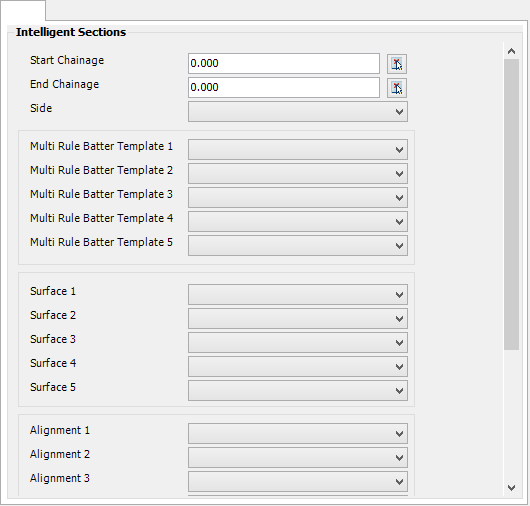
Task: Expand Multi Rule Batter Template 4 combo box
Action: (x=298, y=221)
